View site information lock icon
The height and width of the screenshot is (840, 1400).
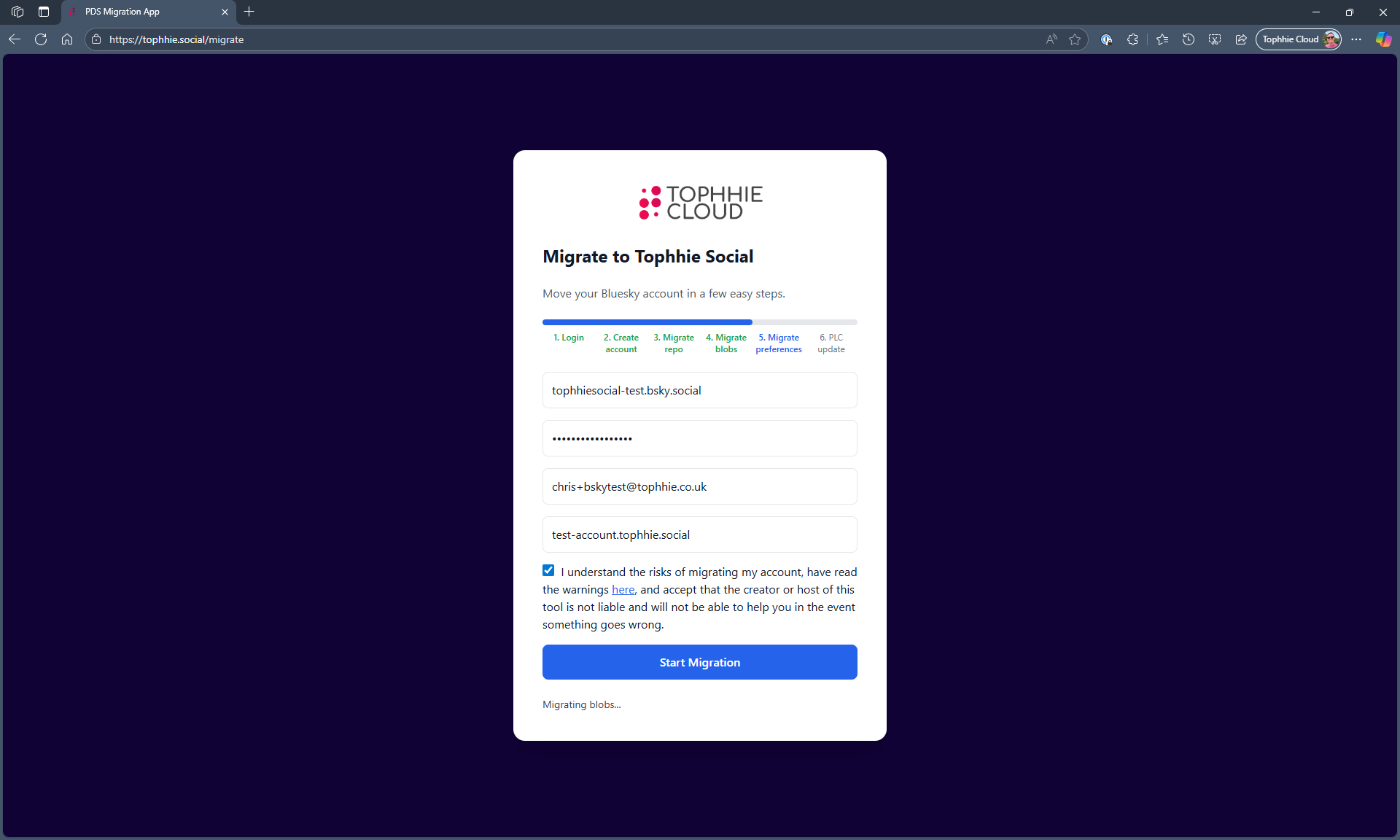[x=96, y=39]
